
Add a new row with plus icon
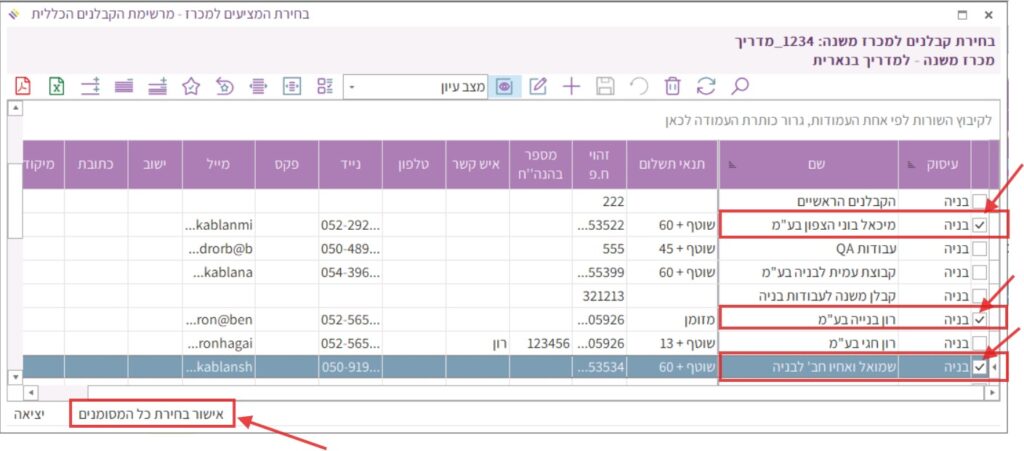[571, 86]
